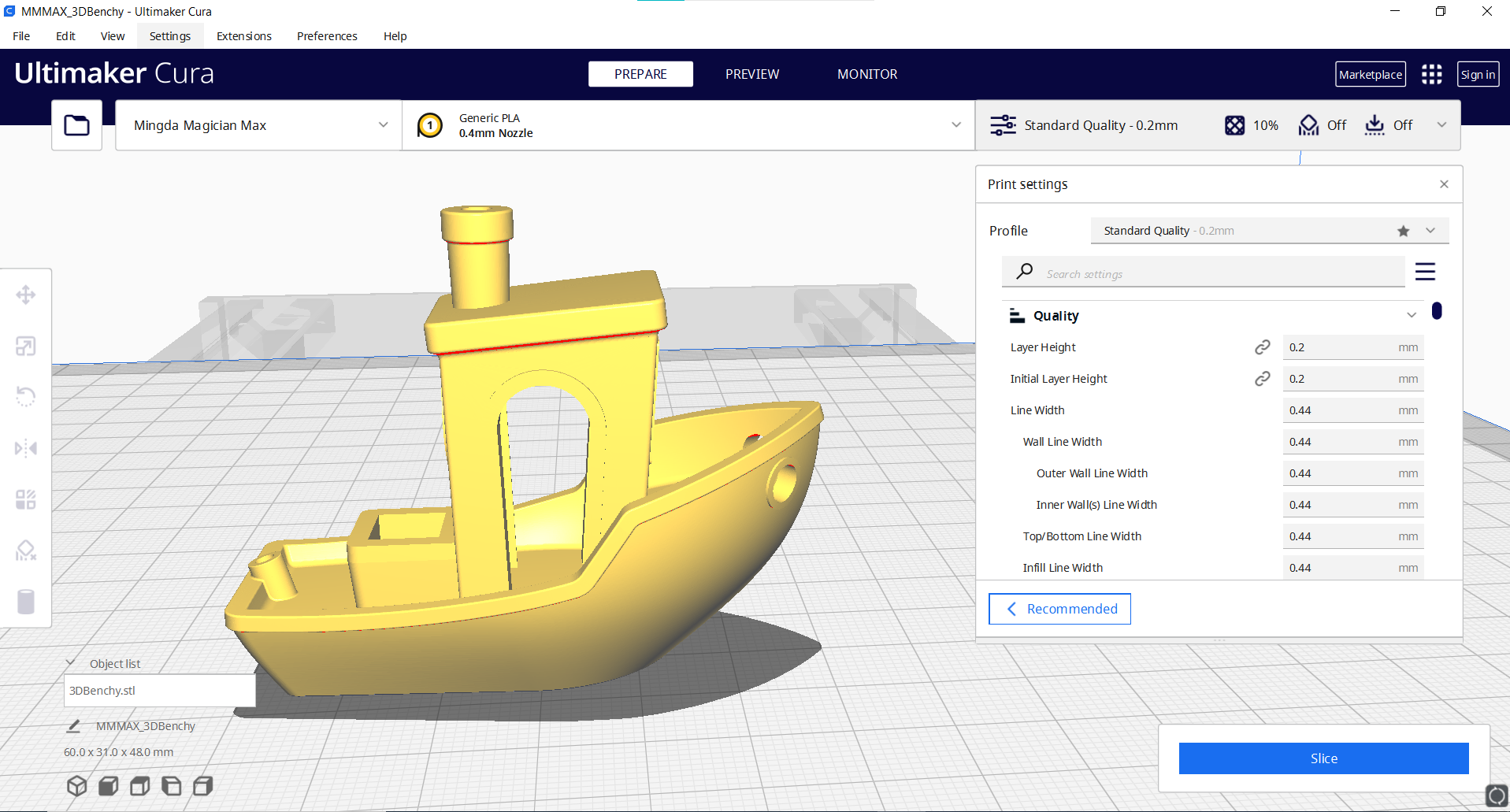The height and width of the screenshot is (812, 1510).
Task: Select the Scale tool
Action: 26,347
